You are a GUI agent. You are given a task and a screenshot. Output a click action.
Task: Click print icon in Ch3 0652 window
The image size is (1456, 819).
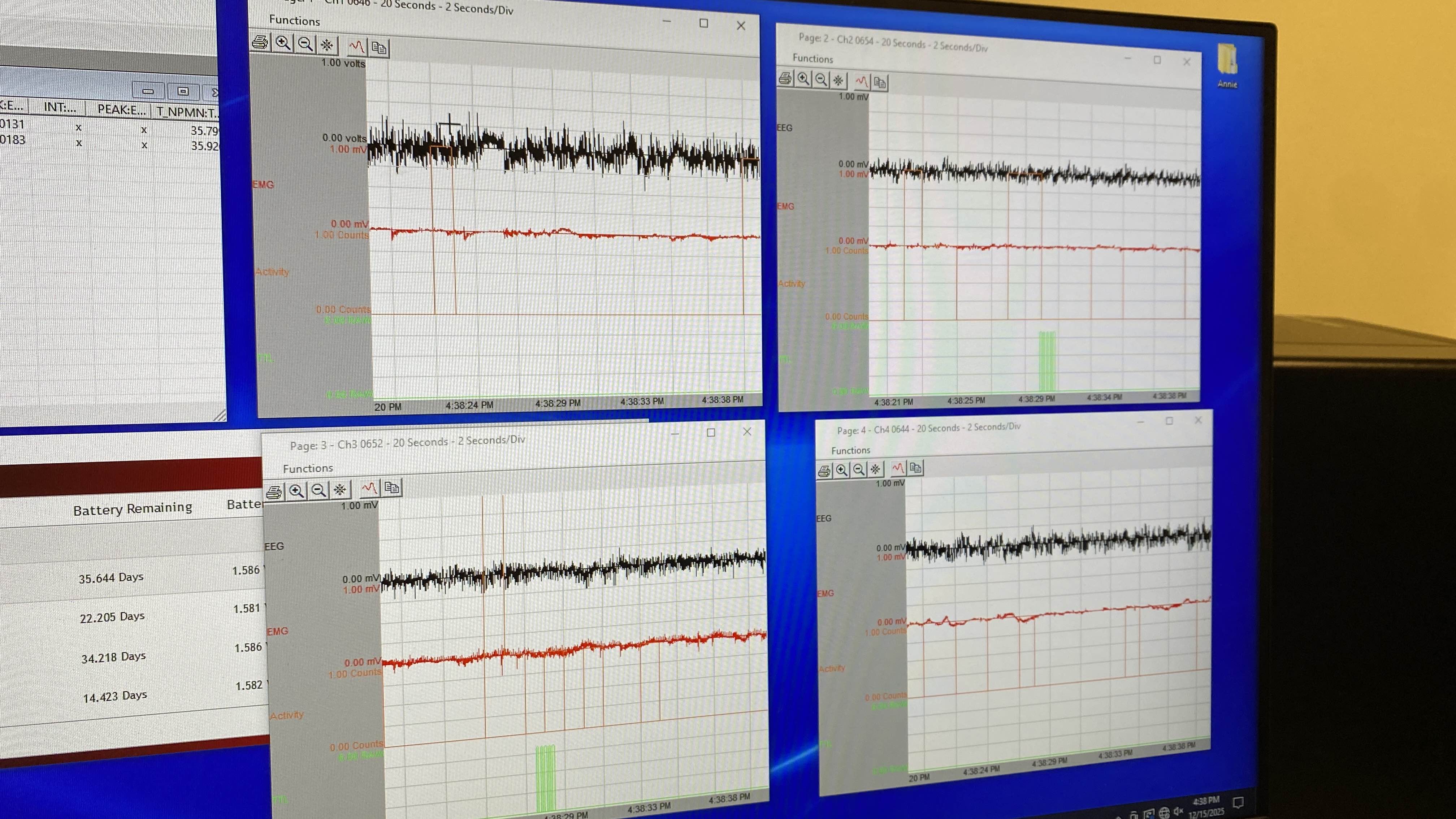[x=274, y=492]
